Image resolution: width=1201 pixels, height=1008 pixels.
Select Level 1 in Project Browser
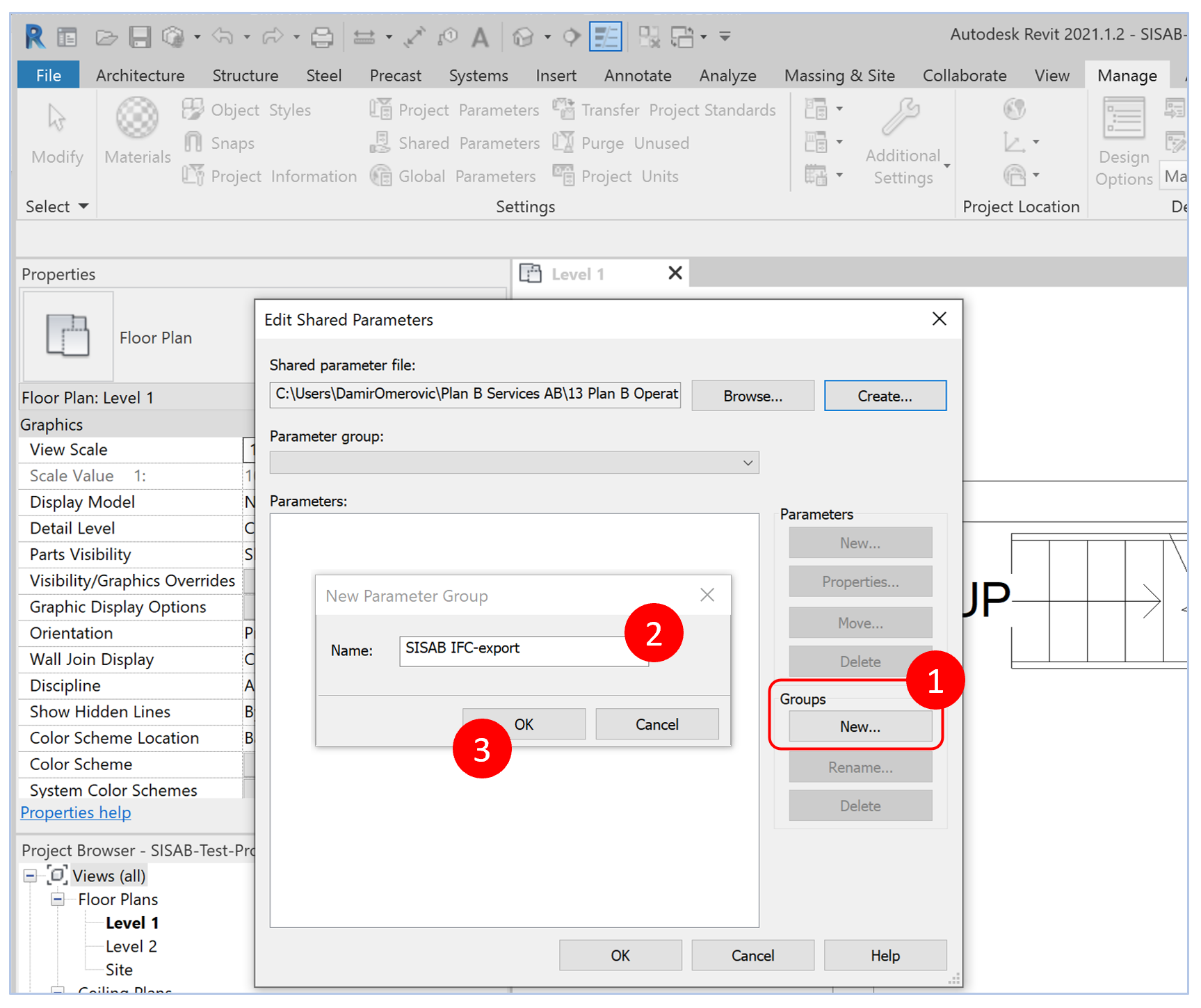[x=132, y=922]
